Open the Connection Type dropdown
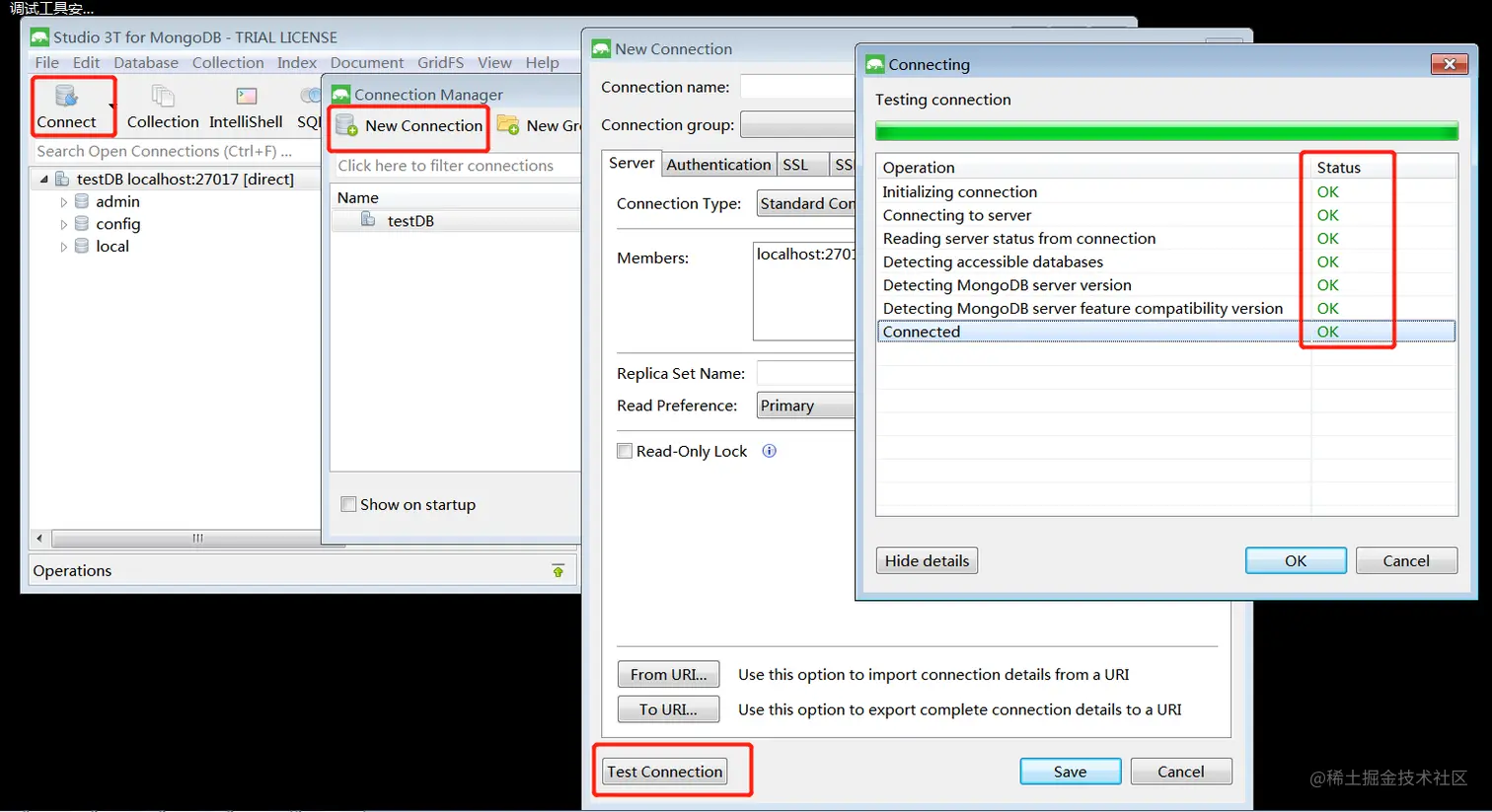Viewport: 1492px width, 812px height. [805, 203]
